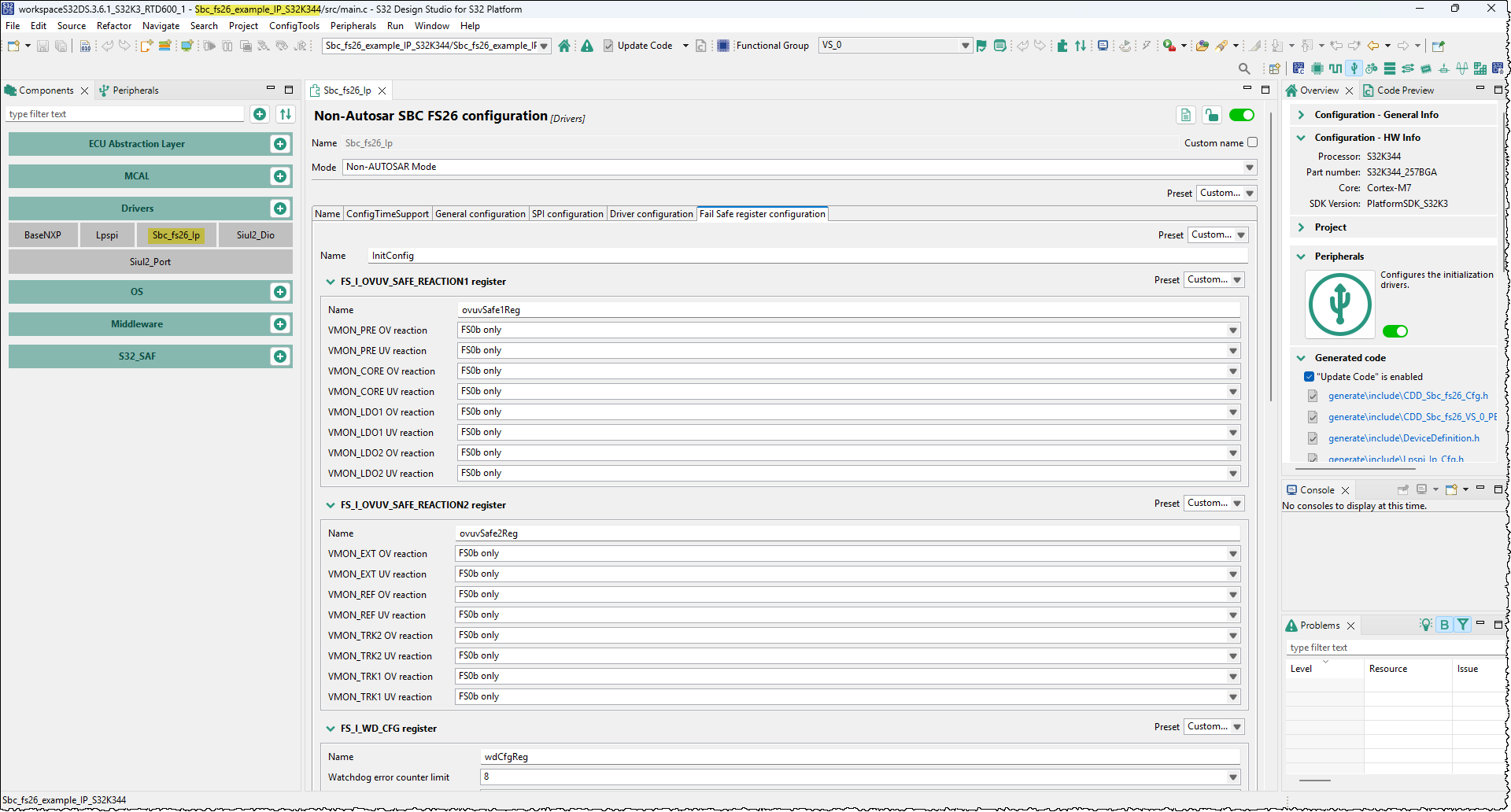Collapse the FS_I_OVUV_SAFE_REACTION1 register section
The image size is (1511, 812).
tap(331, 282)
